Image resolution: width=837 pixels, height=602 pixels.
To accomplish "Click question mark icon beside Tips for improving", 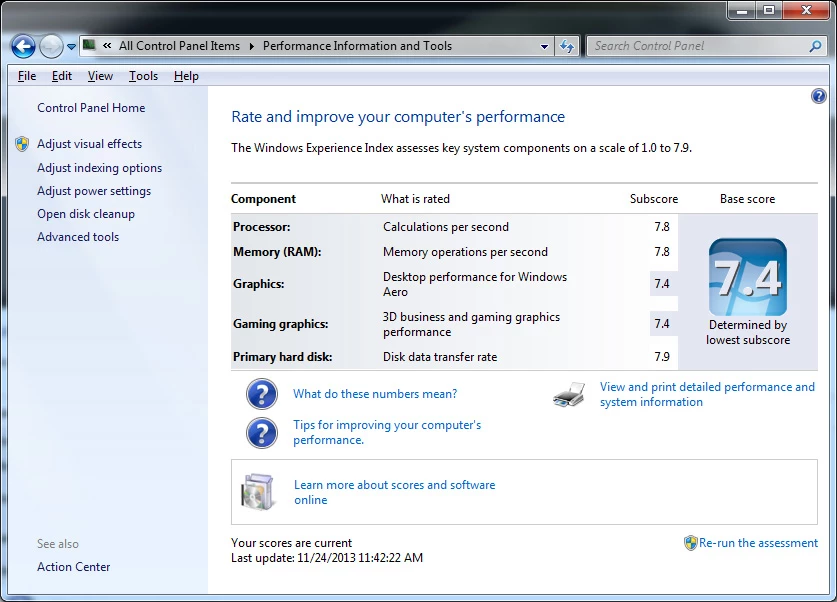I will click(262, 433).
